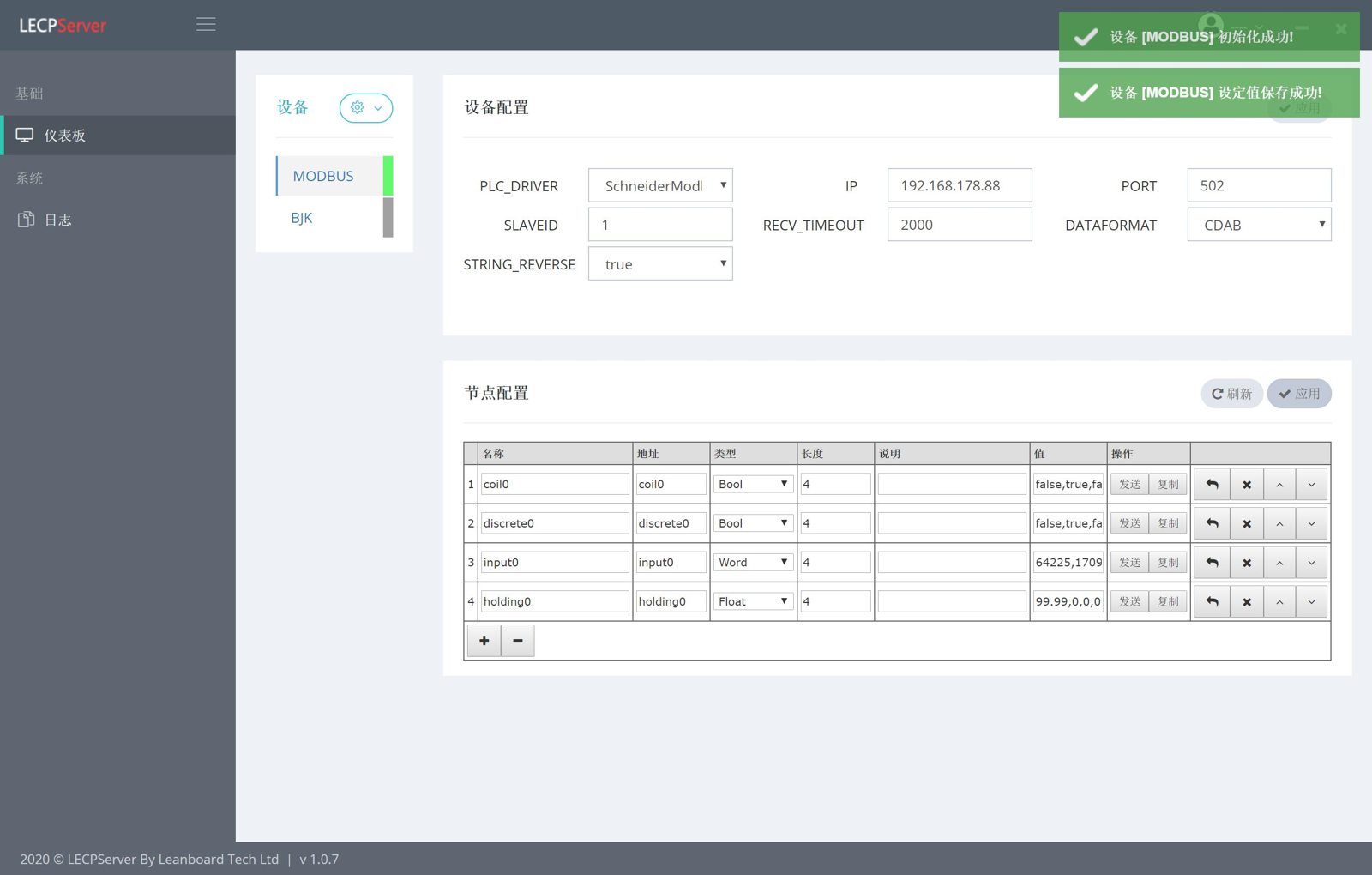The height and width of the screenshot is (875, 1372).
Task: Click 发送 send for coil0 row
Action: point(1129,484)
